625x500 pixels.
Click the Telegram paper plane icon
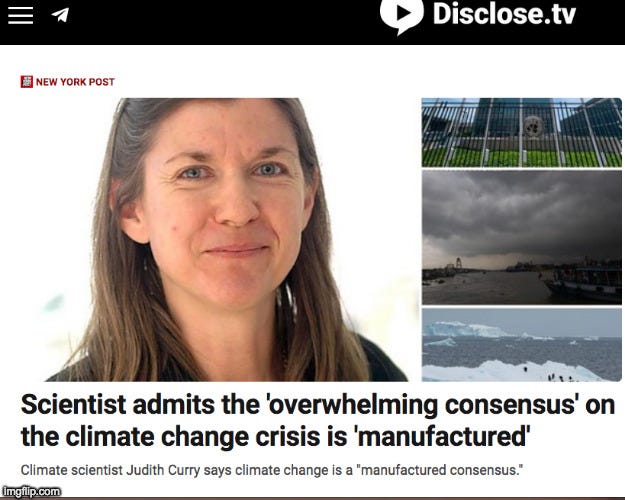click(x=60, y=15)
